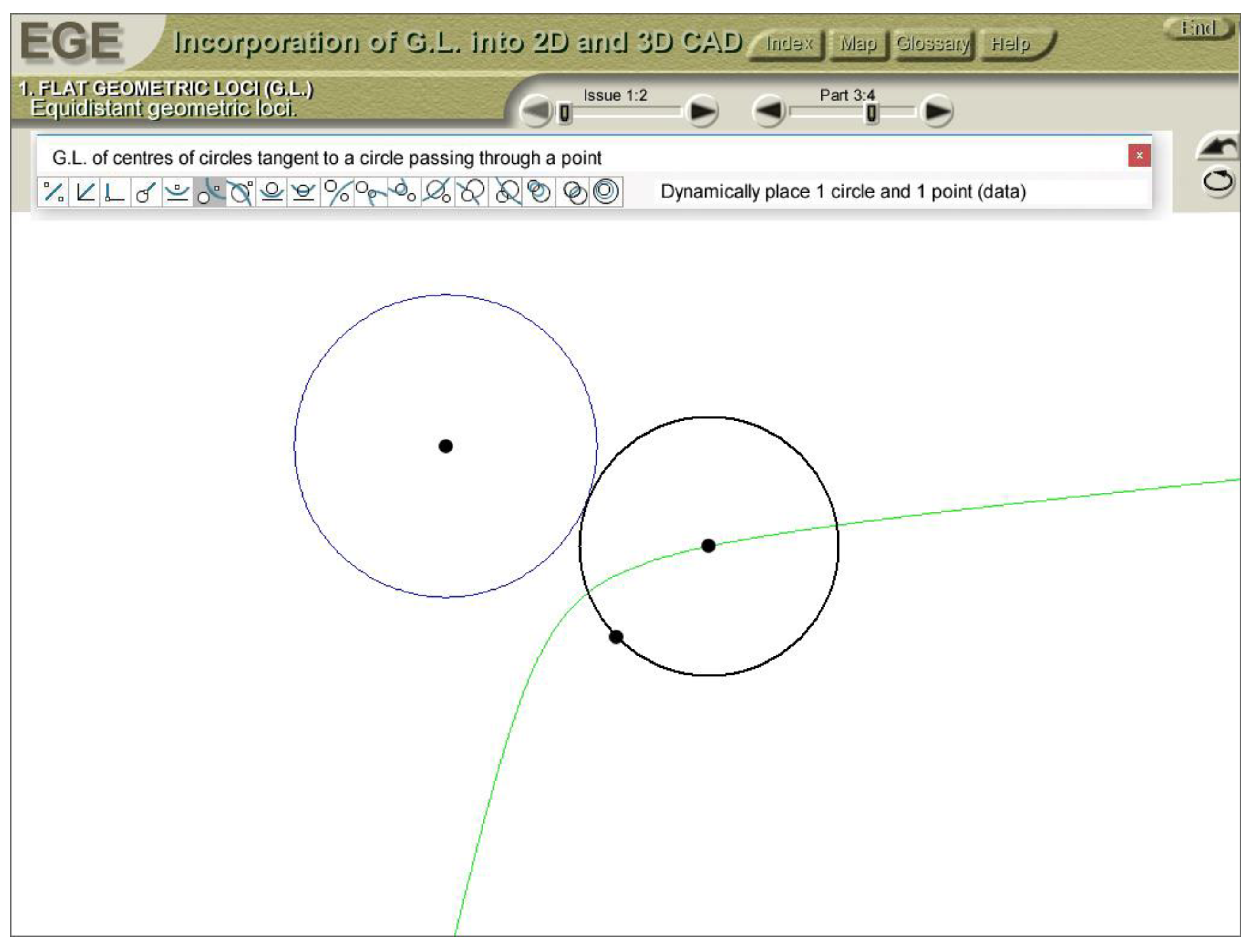
Task: Pick the circle with radius segment icon
Action: 146,192
